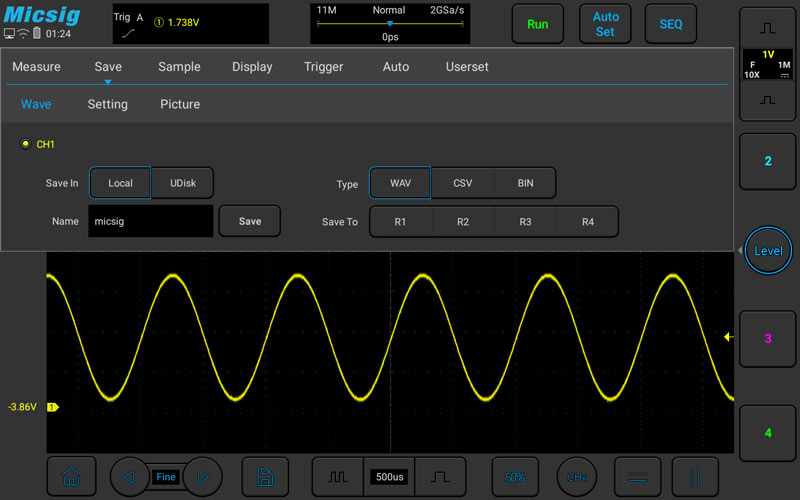Open the Trigger menu tab
Screen dimensions: 800x500
(x=323, y=67)
